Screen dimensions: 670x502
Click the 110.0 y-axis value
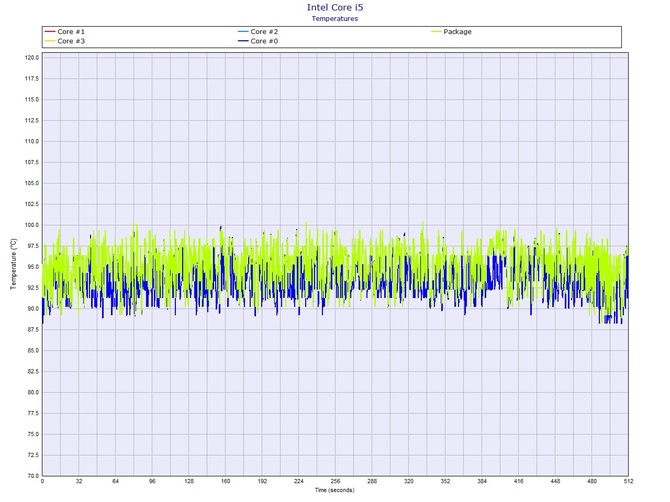pyautogui.click(x=32, y=141)
